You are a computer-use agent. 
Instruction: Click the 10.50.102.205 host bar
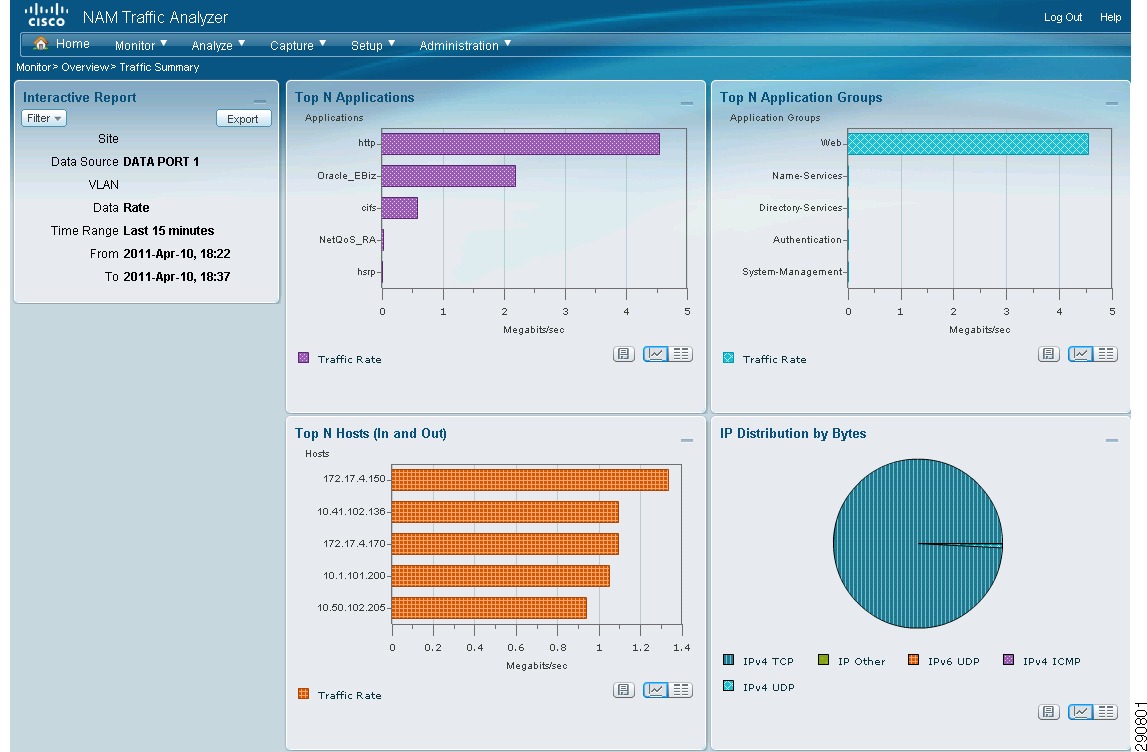(x=489, y=608)
